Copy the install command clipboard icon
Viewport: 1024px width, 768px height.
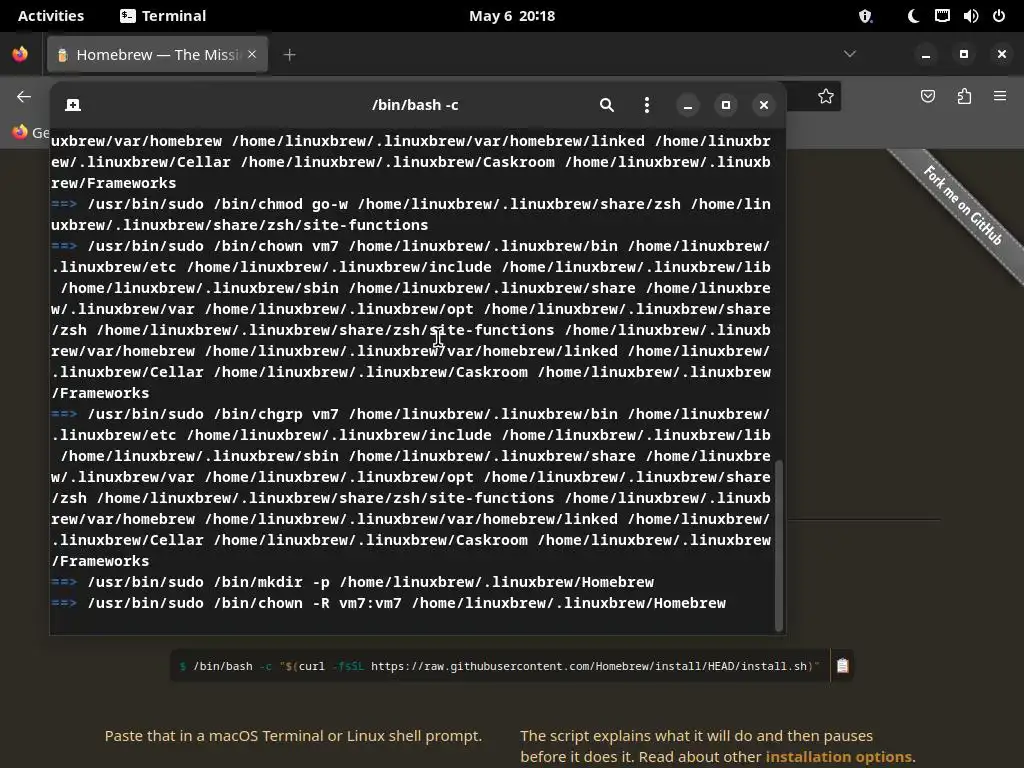842,665
